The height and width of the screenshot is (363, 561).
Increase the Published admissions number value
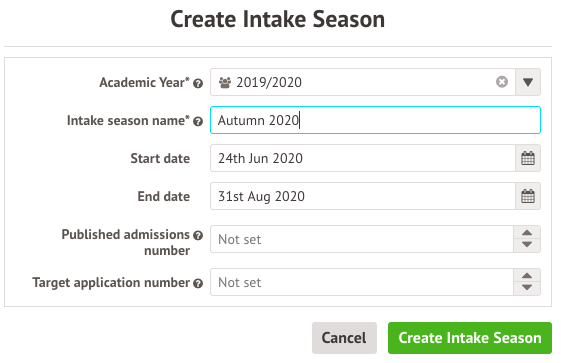point(527,233)
